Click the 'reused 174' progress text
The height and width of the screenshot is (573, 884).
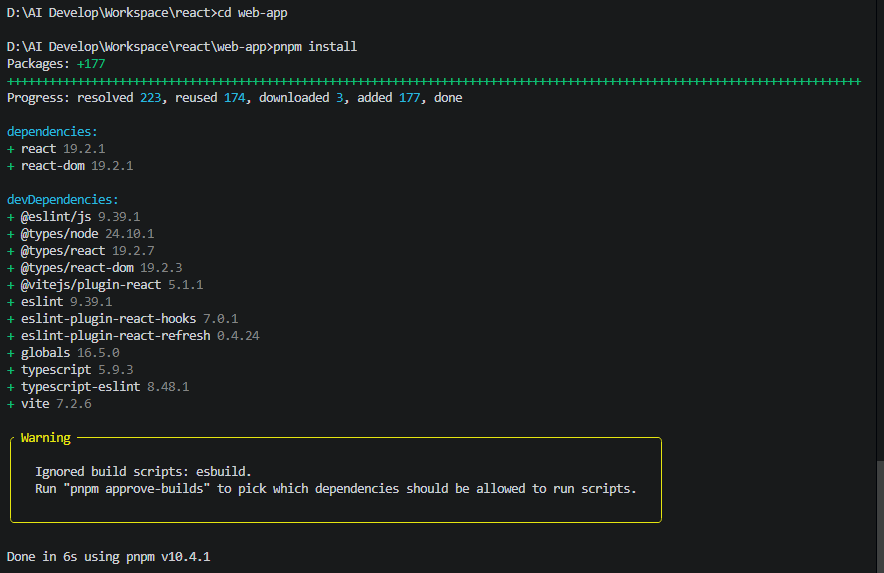tap(210, 98)
